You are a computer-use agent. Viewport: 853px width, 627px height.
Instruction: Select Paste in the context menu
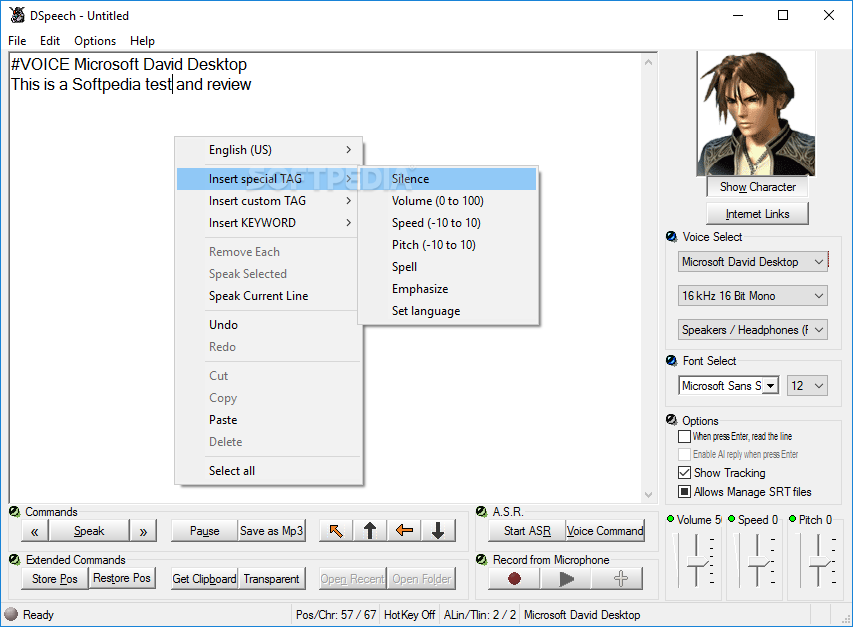point(270,420)
